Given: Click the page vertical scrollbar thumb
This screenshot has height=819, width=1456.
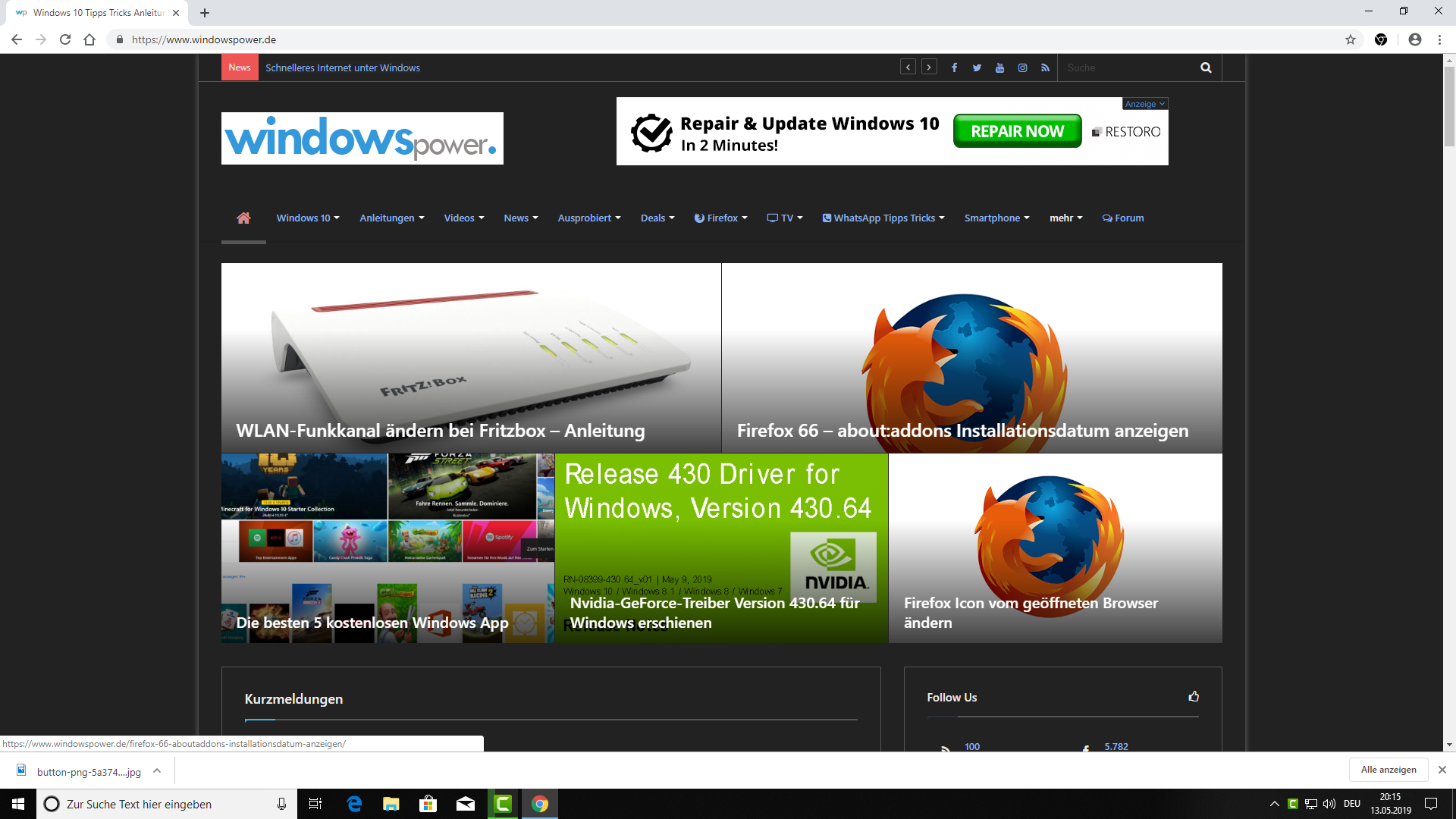Looking at the screenshot, I should [x=1449, y=106].
